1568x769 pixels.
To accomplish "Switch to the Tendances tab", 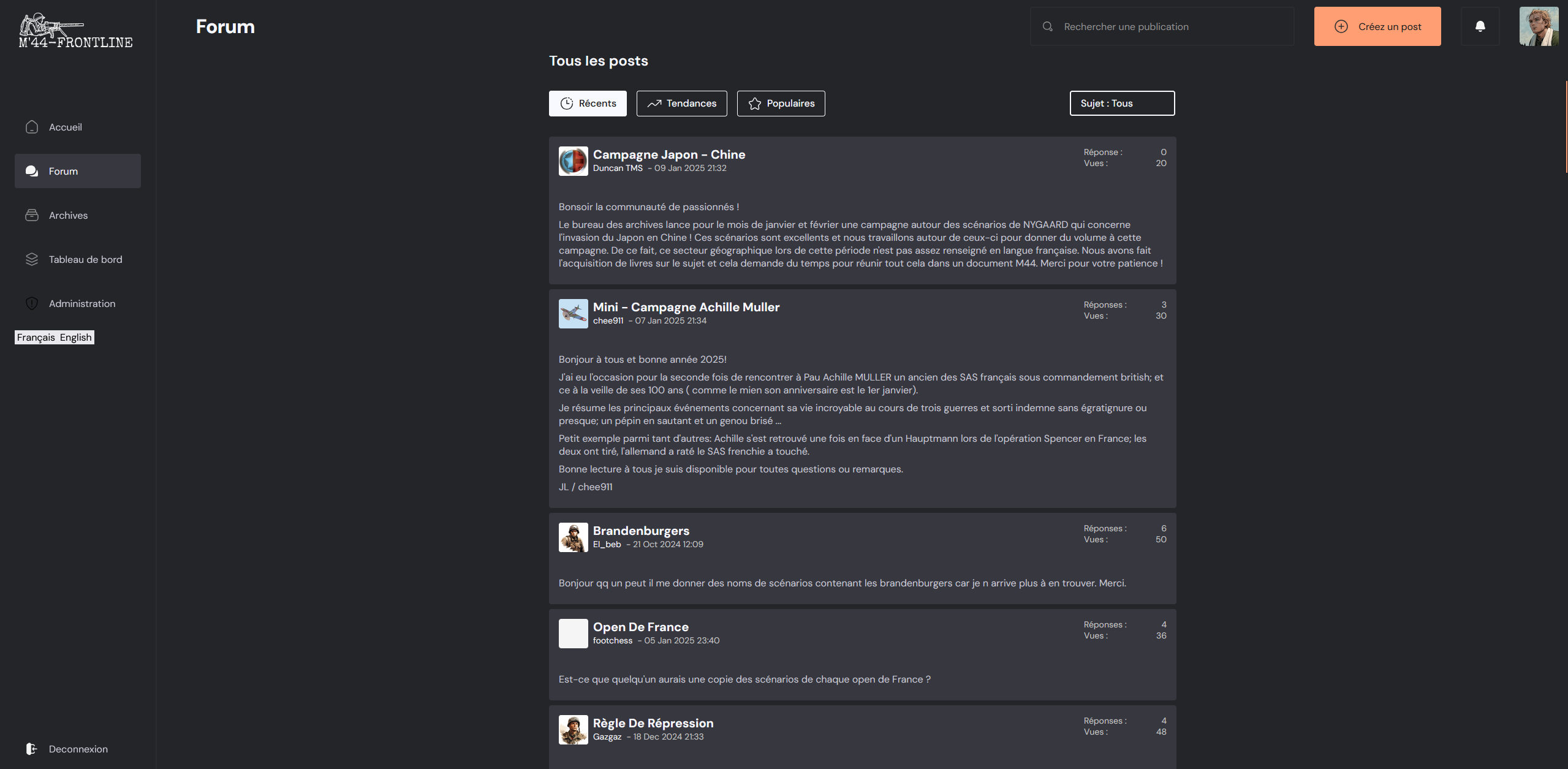I will click(x=681, y=104).
